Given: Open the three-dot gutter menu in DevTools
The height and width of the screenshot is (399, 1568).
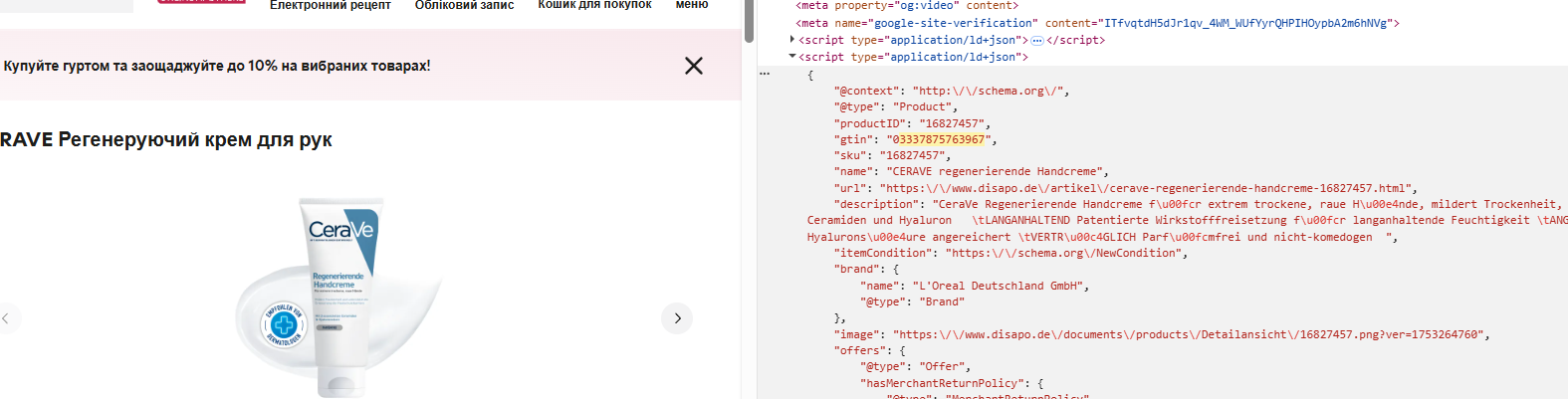Looking at the screenshot, I should point(765,74).
